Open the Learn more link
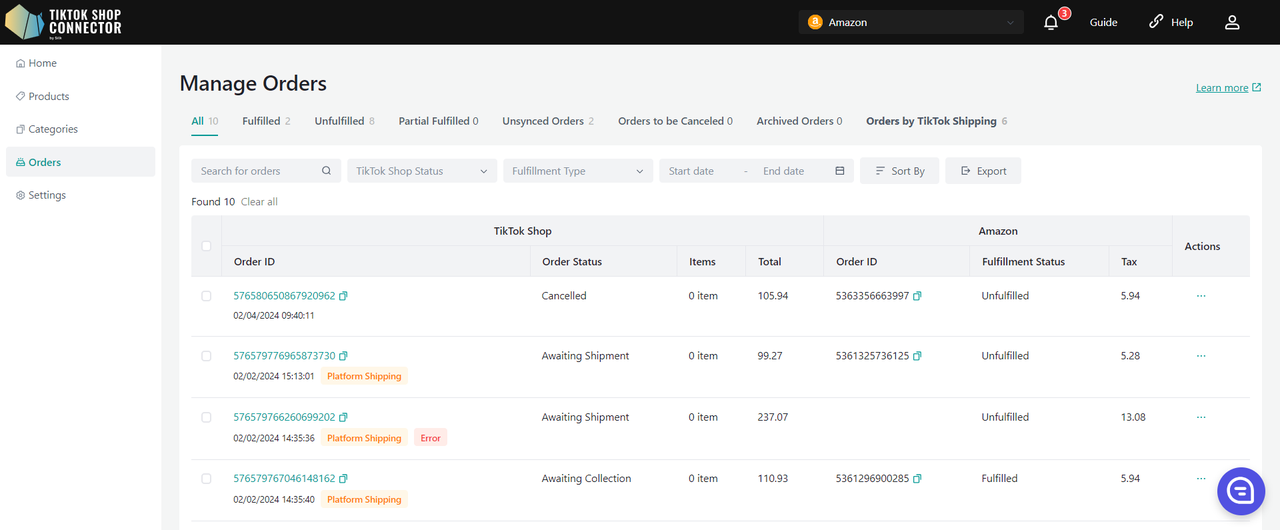Viewport: 1280px width, 530px height. pos(1222,88)
